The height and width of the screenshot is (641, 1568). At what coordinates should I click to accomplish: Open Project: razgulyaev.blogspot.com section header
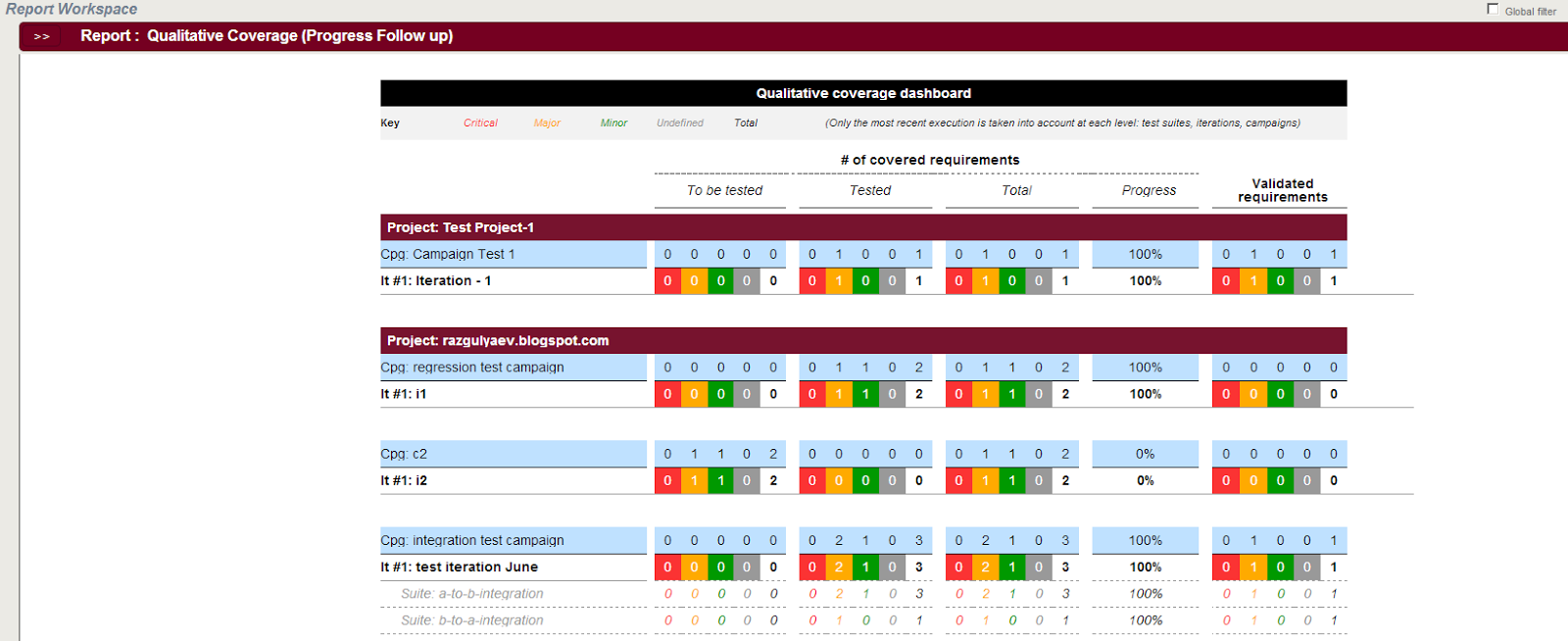click(x=863, y=340)
